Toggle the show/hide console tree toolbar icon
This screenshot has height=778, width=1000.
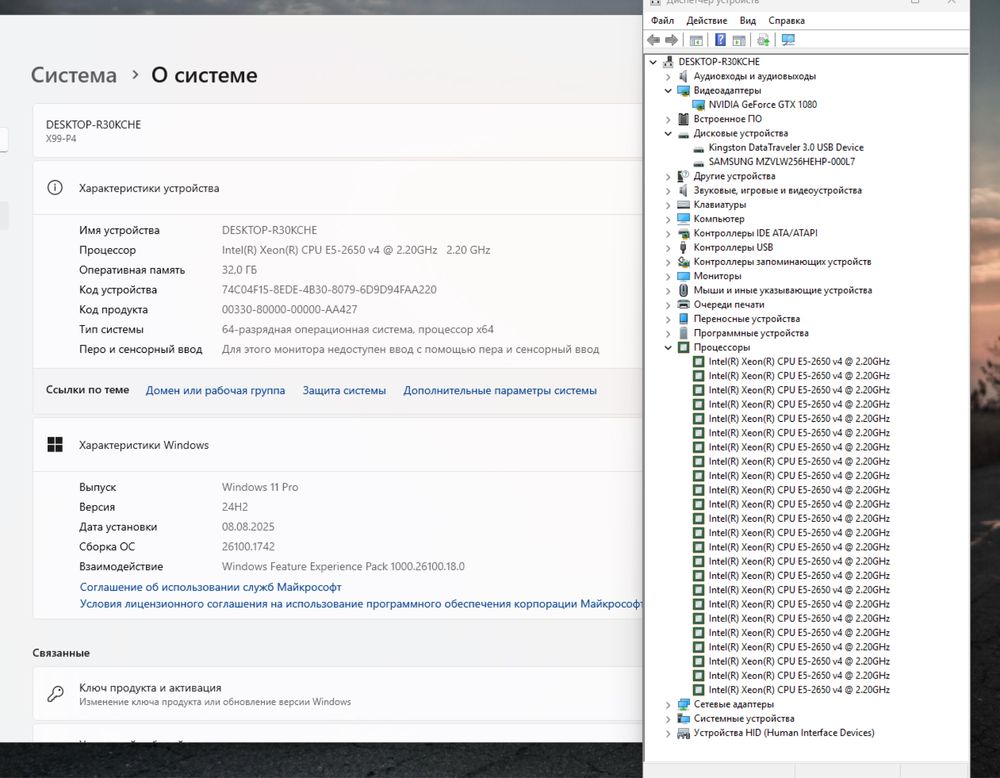(696, 40)
